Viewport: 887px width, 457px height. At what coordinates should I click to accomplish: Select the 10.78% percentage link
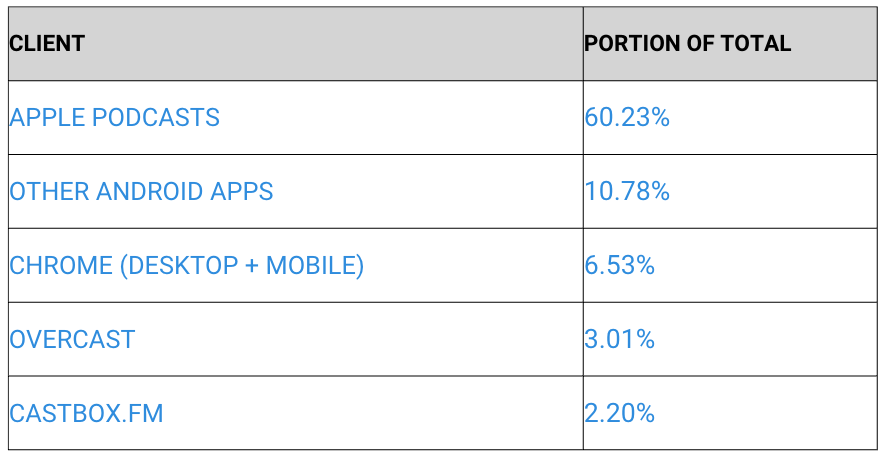point(627,192)
